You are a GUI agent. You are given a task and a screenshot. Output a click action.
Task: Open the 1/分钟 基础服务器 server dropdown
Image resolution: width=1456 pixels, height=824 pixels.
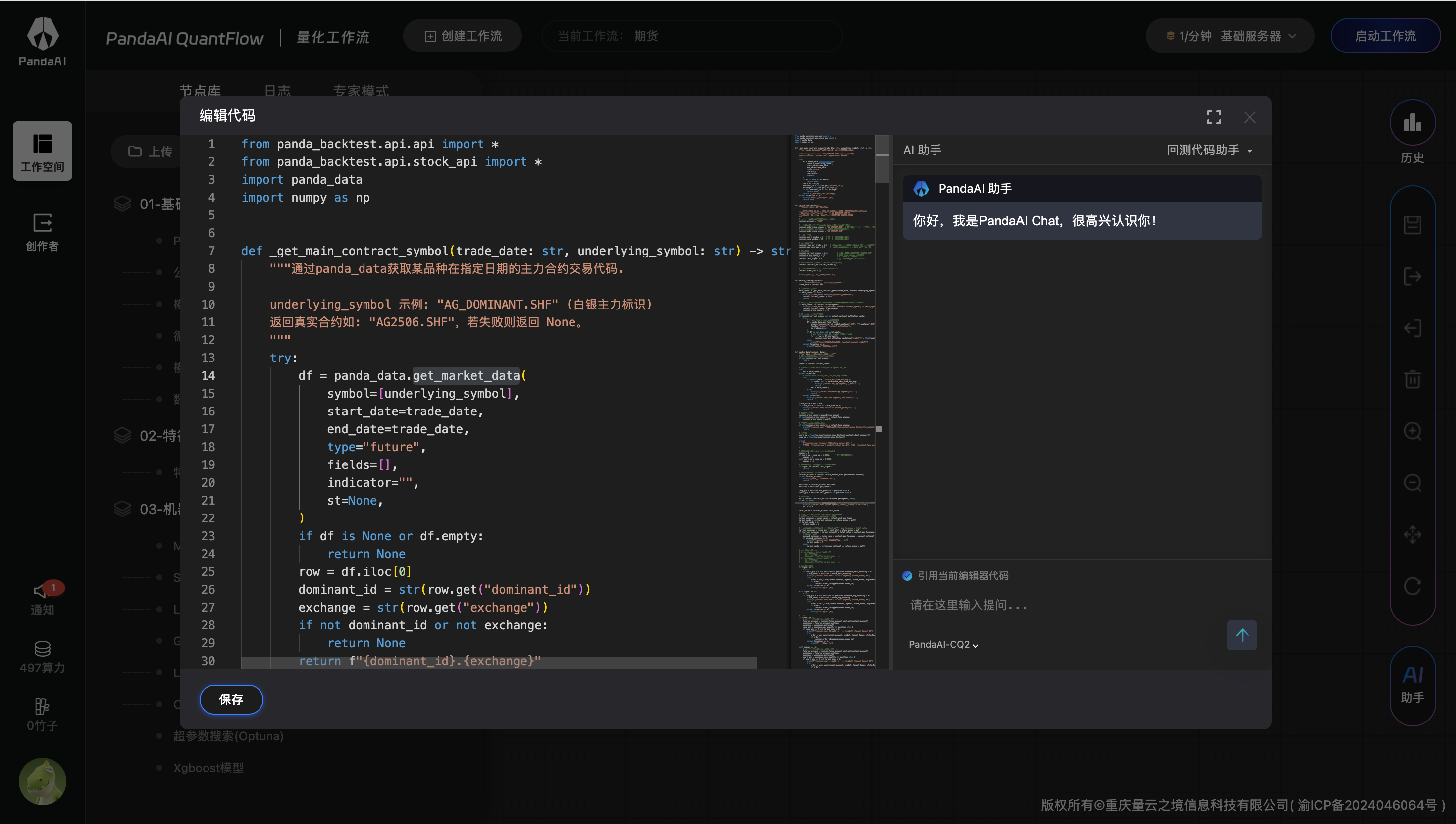click(1230, 36)
